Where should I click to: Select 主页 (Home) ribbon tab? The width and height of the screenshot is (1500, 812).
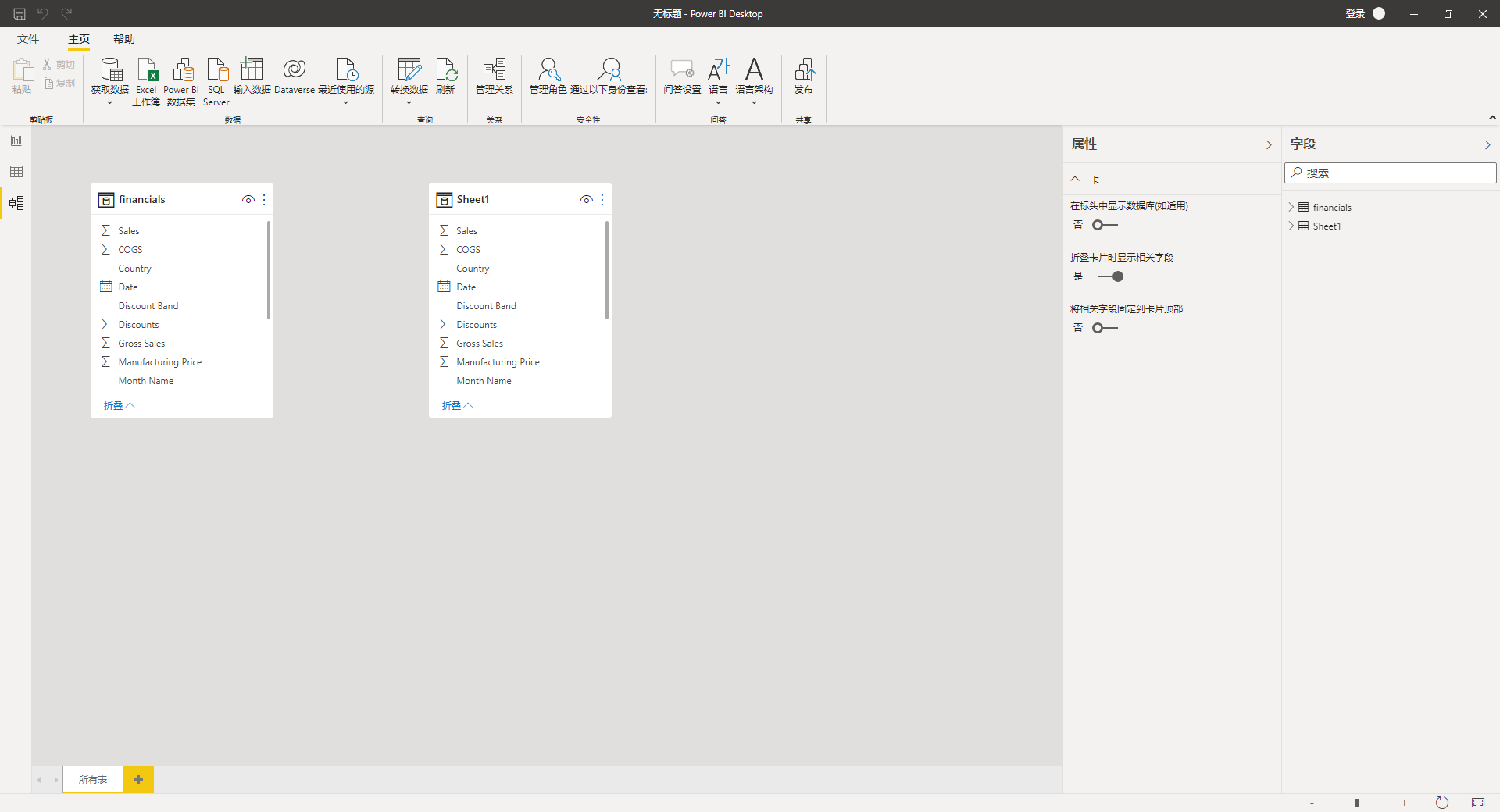click(x=79, y=39)
